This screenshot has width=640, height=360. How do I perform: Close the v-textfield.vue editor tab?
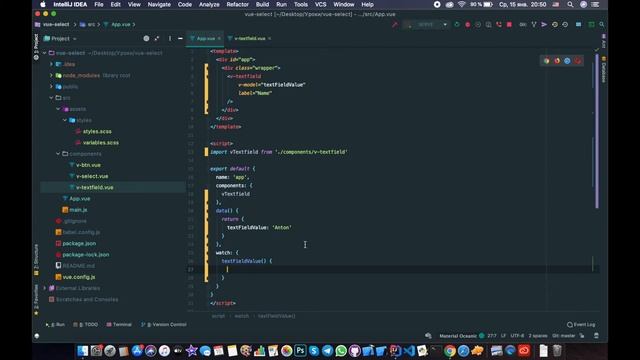click(269, 38)
